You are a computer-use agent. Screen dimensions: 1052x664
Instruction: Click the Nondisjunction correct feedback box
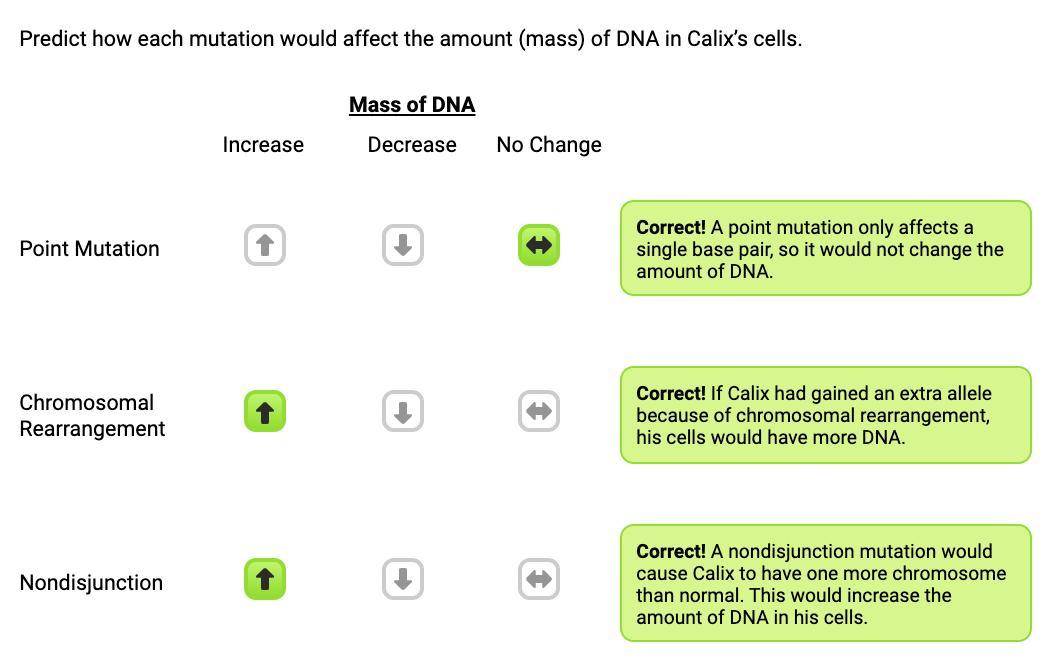[825, 583]
